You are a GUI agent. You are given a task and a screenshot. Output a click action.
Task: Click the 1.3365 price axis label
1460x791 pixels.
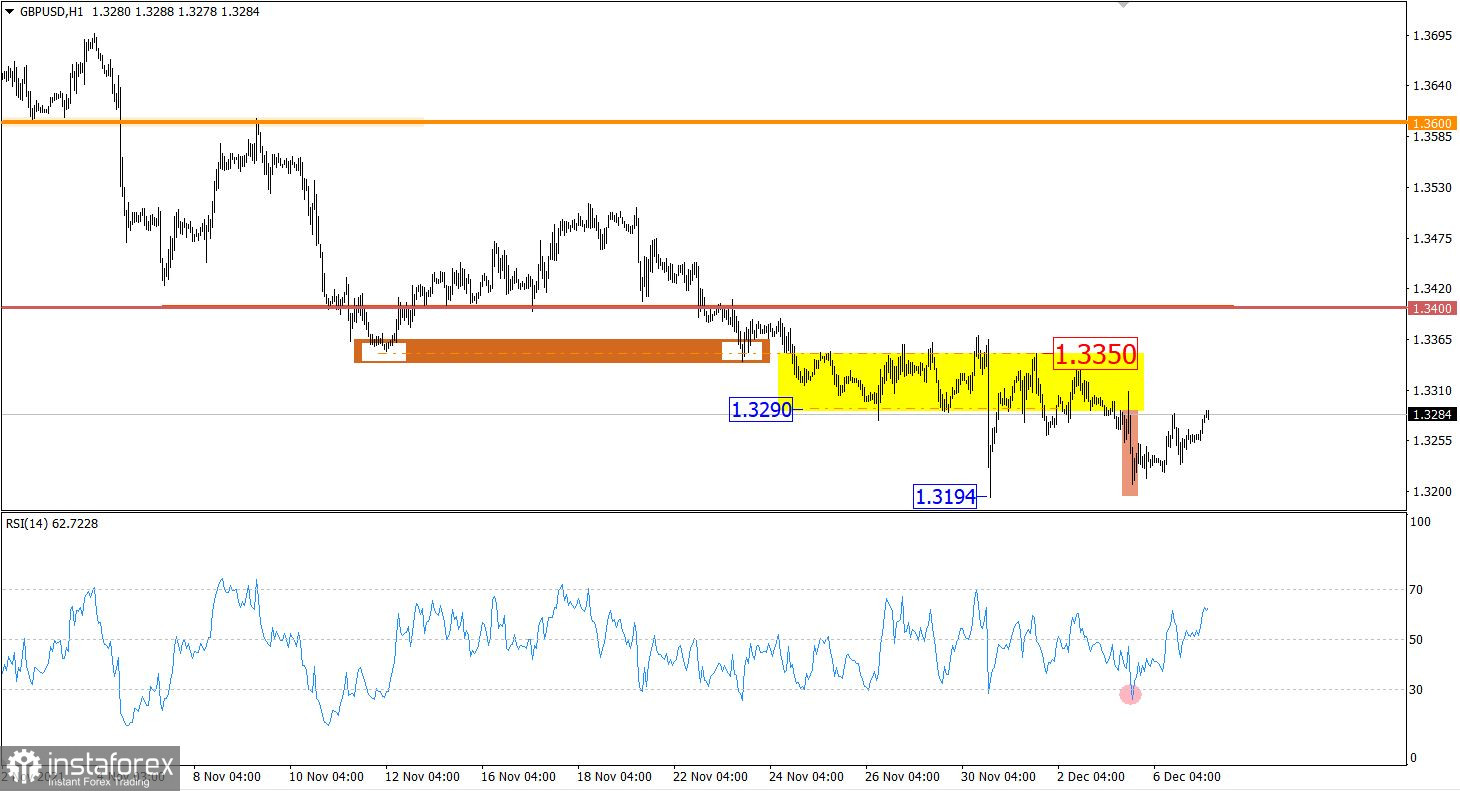coord(1430,340)
